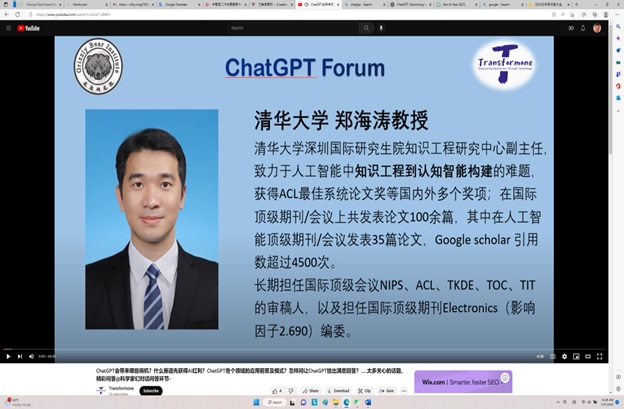The width and height of the screenshot is (624, 409).
Task: Open YouTube notifications bell
Action: [583, 28]
